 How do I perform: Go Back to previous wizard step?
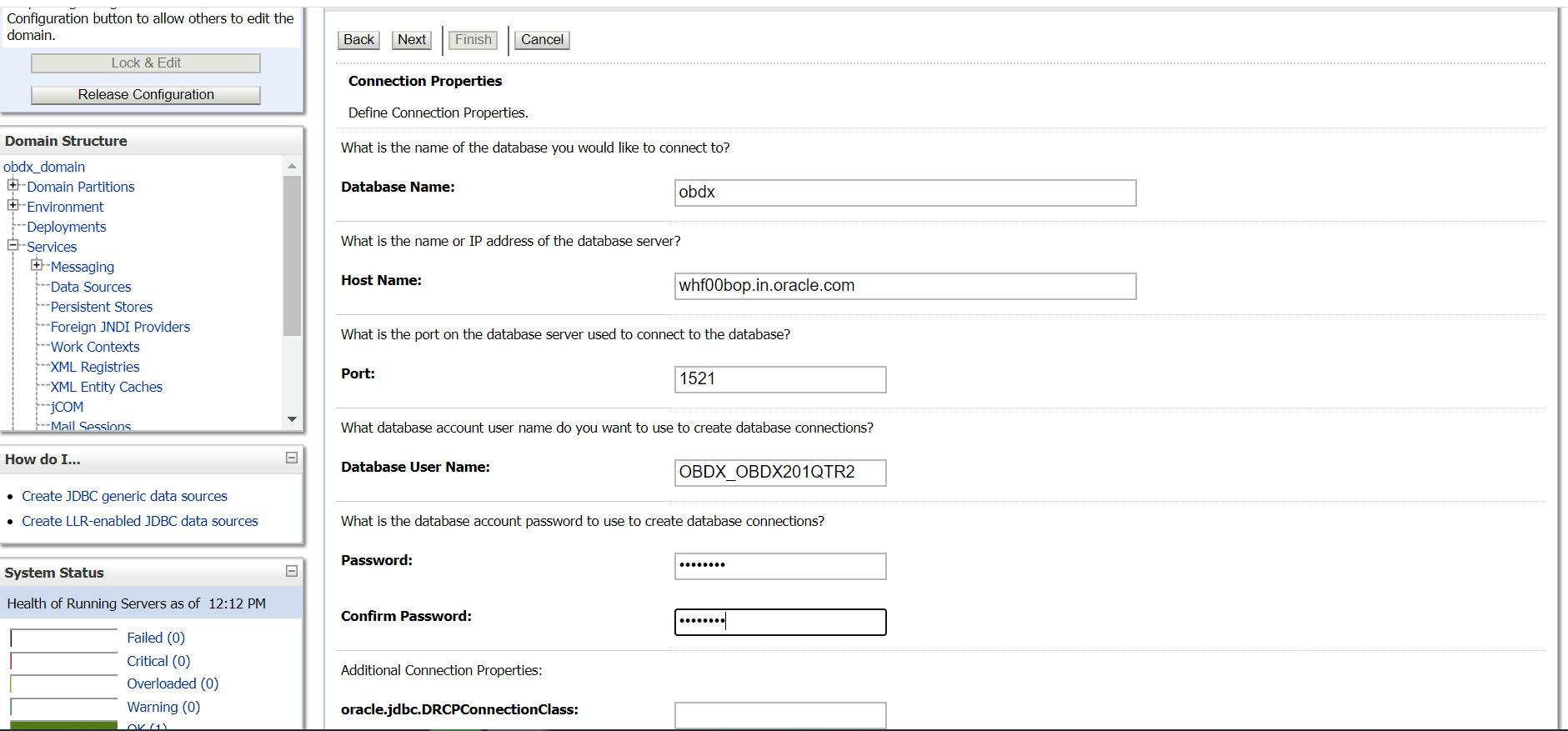pyautogui.click(x=358, y=39)
